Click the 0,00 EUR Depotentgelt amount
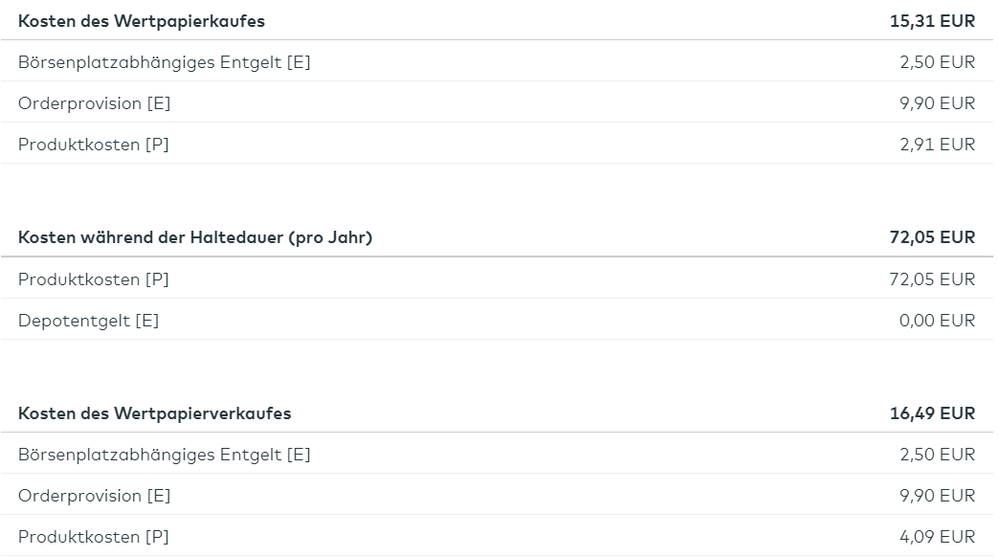Image resolution: width=999 pixels, height=558 pixels. 937,320
